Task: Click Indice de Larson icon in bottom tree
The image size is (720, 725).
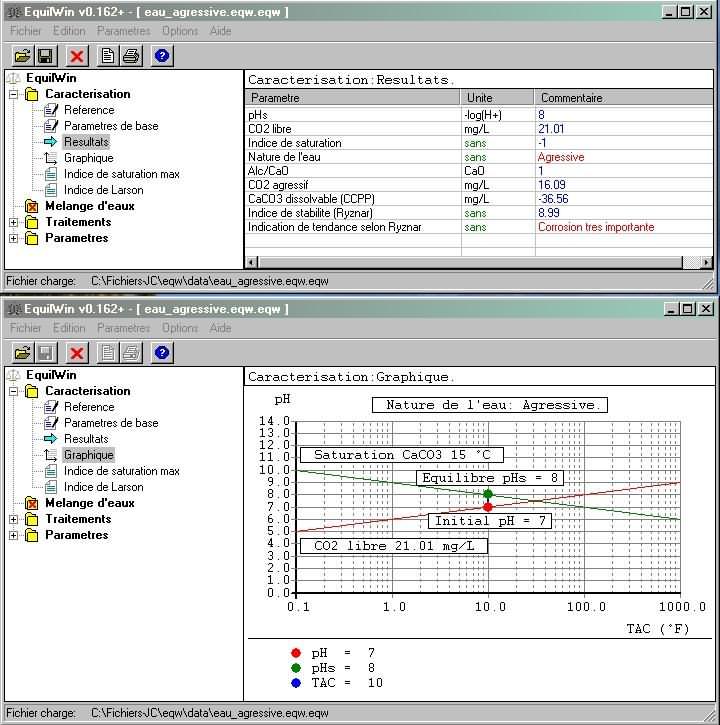Action: tap(51, 487)
